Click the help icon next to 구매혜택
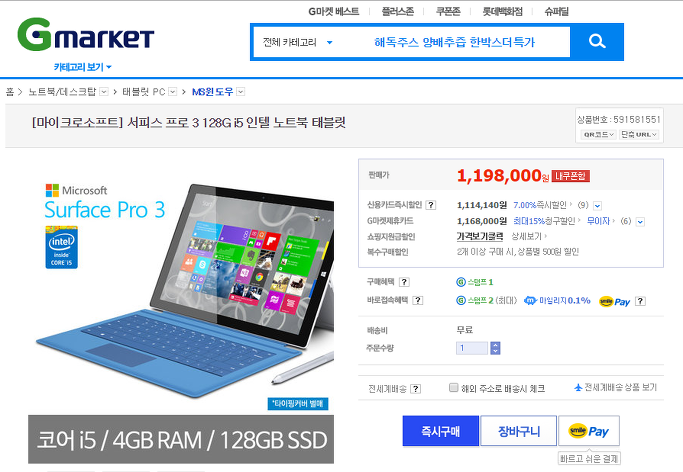Screen dimensions: 683x472 pyautogui.click(x=404, y=282)
